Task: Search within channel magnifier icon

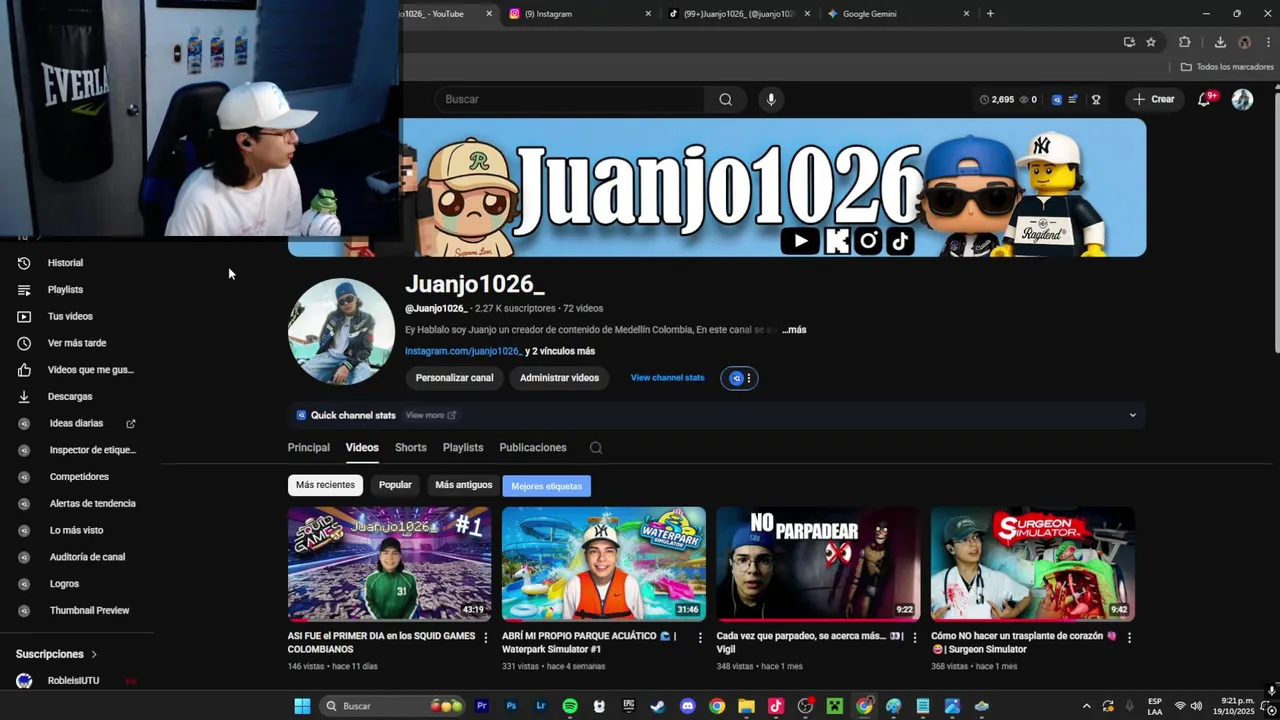Action: coord(596,448)
